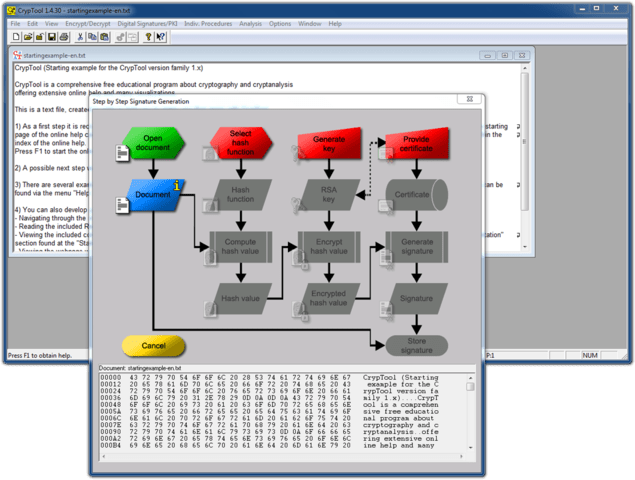The height and width of the screenshot is (480, 635).
Task: Click the certificate icon beside Provide certificate
Action: click(x=386, y=154)
